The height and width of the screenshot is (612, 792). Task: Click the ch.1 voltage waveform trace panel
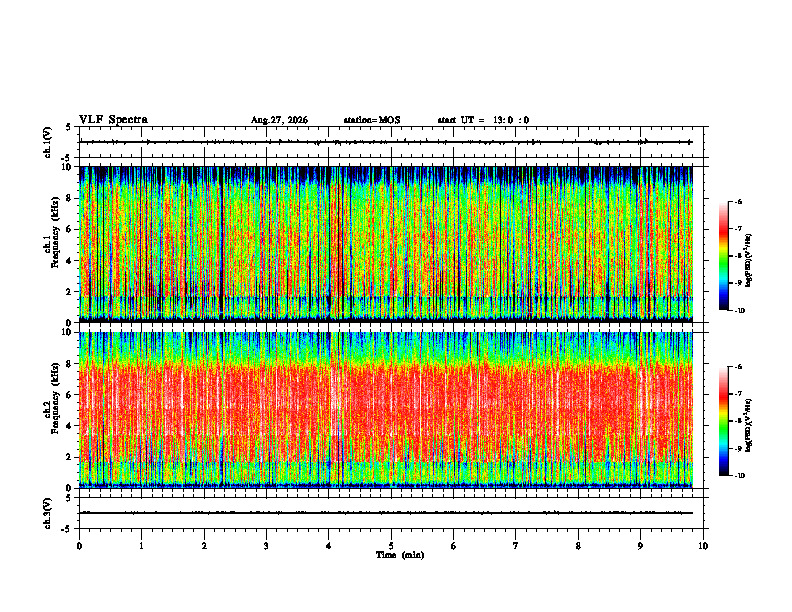(391, 142)
